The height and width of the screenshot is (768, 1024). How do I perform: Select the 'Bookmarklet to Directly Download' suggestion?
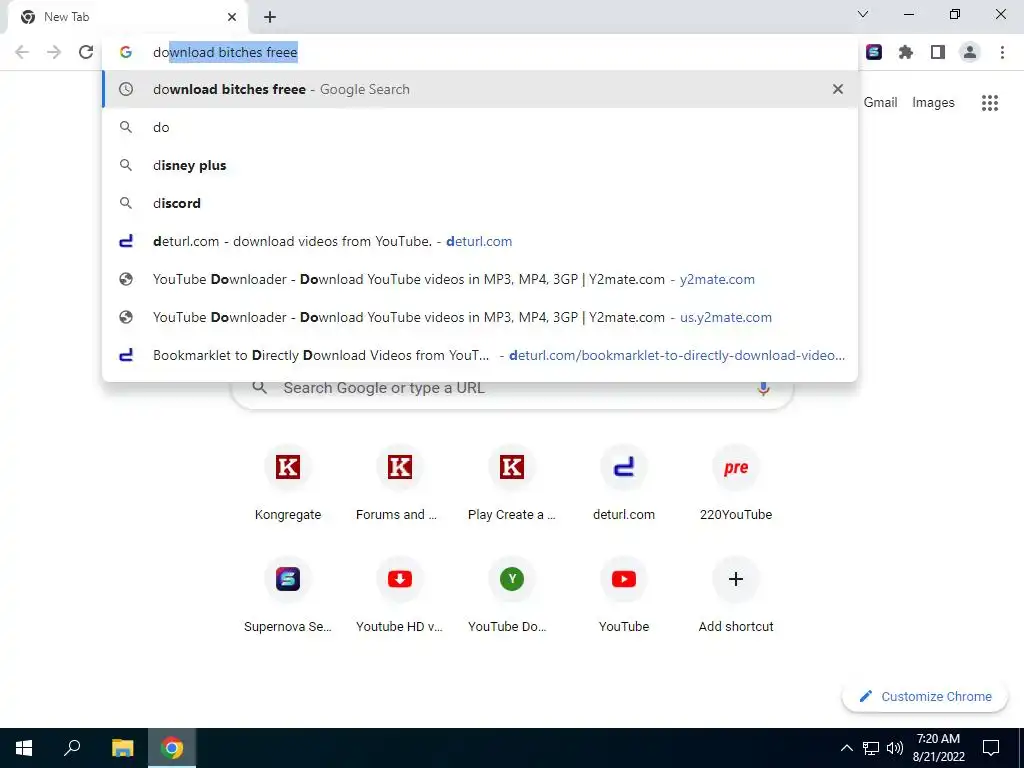(x=480, y=355)
